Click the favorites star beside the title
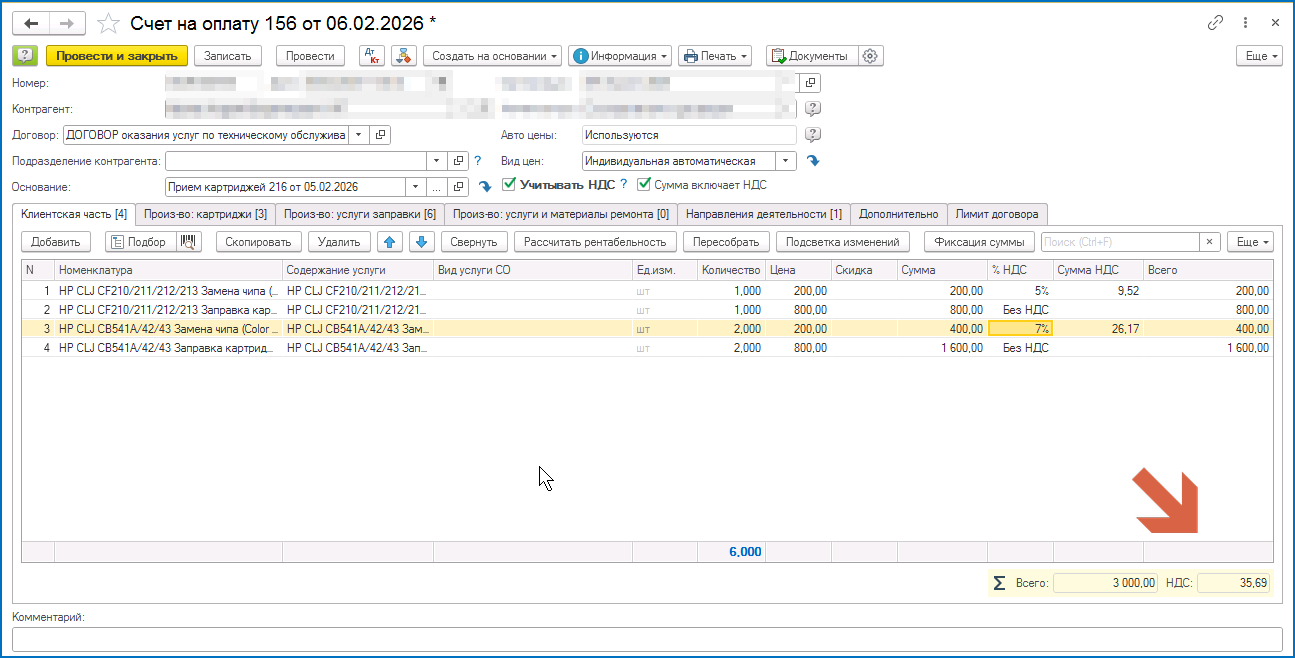 click(109, 23)
